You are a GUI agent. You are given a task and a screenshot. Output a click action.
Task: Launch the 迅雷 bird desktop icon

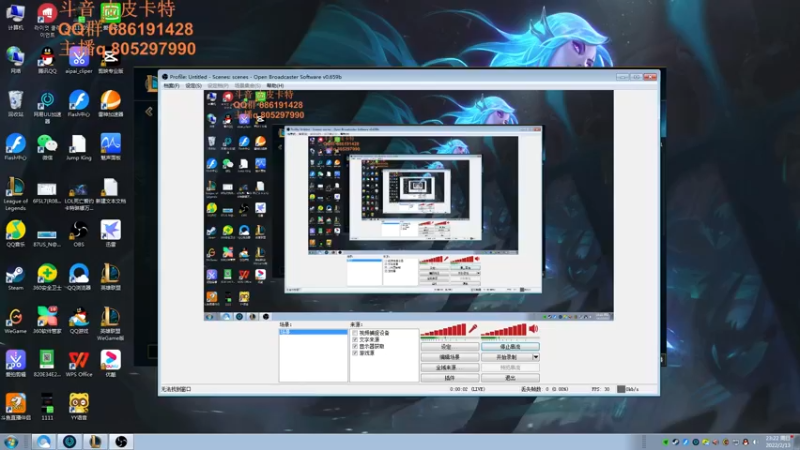[x=110, y=234]
